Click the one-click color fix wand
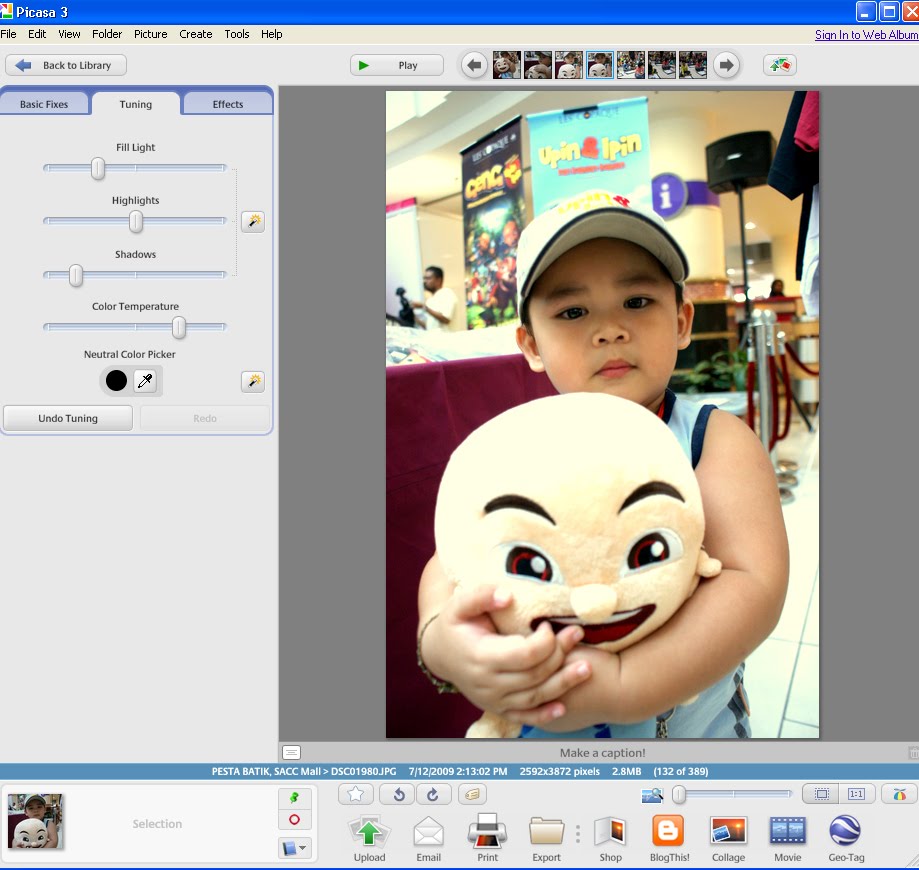Image resolution: width=919 pixels, height=870 pixels. pos(253,381)
